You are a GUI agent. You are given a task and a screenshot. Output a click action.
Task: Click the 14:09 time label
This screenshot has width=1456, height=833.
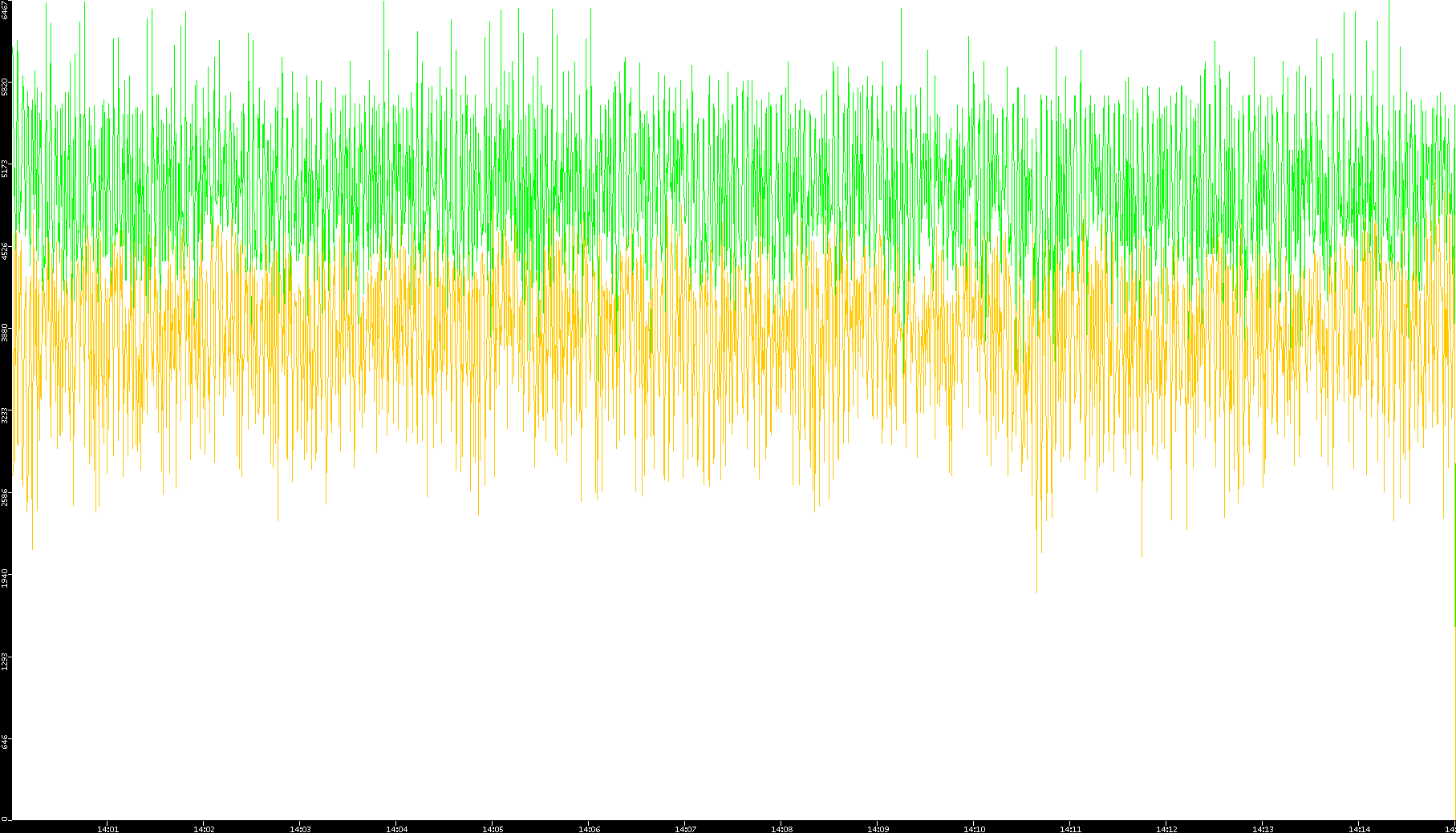pyautogui.click(x=878, y=829)
